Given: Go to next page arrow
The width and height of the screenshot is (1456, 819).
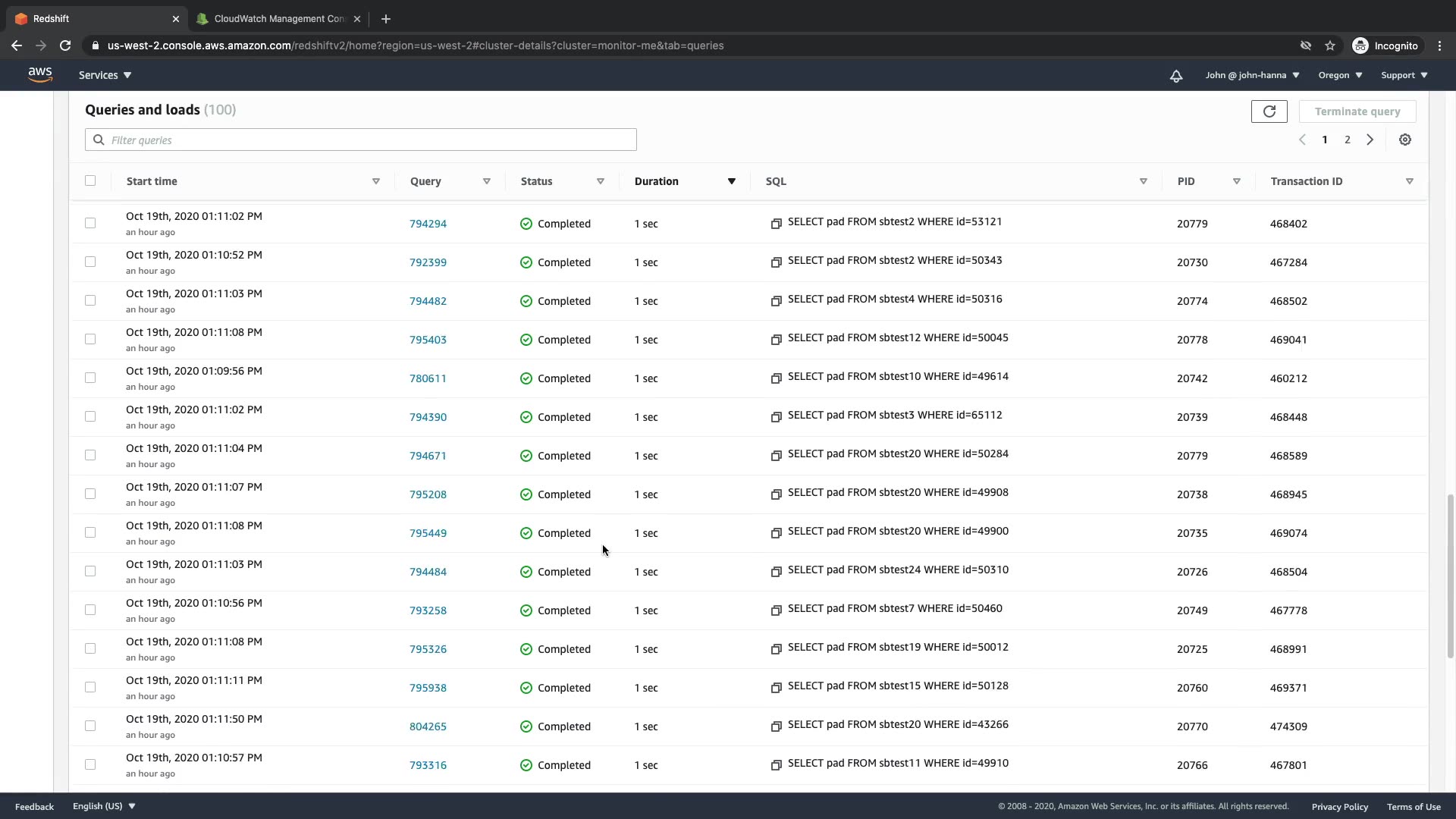Looking at the screenshot, I should click(1370, 140).
